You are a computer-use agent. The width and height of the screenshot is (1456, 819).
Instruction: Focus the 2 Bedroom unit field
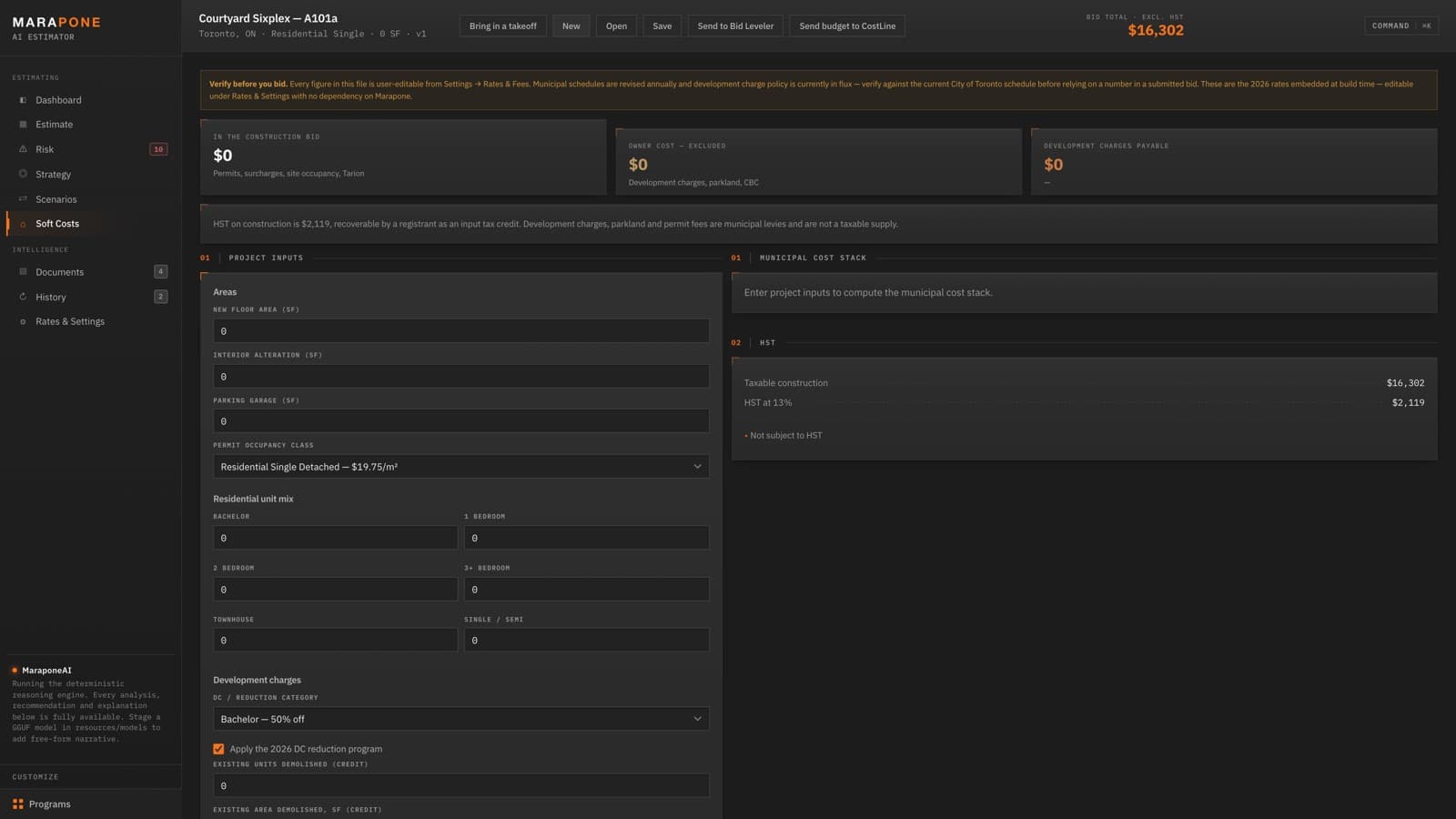click(335, 590)
